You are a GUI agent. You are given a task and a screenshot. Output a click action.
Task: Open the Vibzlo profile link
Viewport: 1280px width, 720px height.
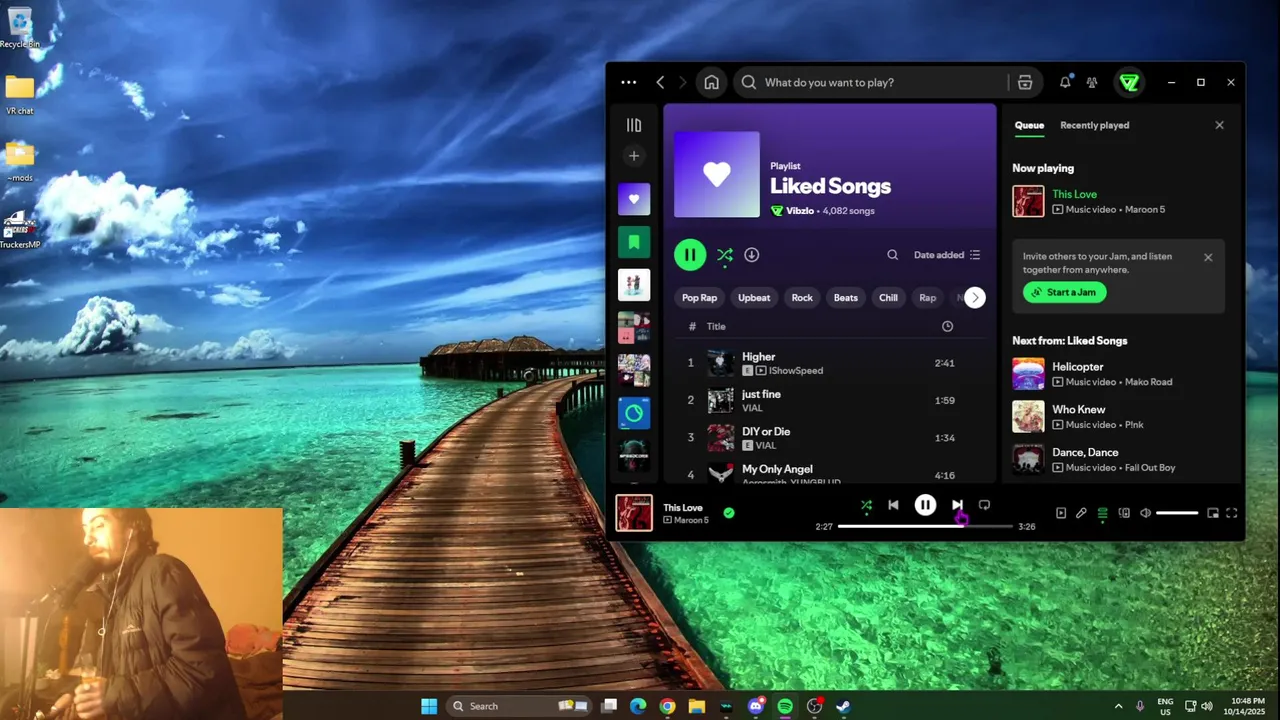(800, 211)
